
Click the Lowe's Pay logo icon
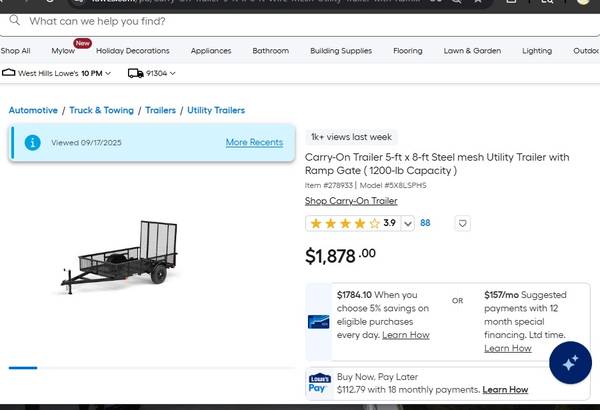[319, 383]
